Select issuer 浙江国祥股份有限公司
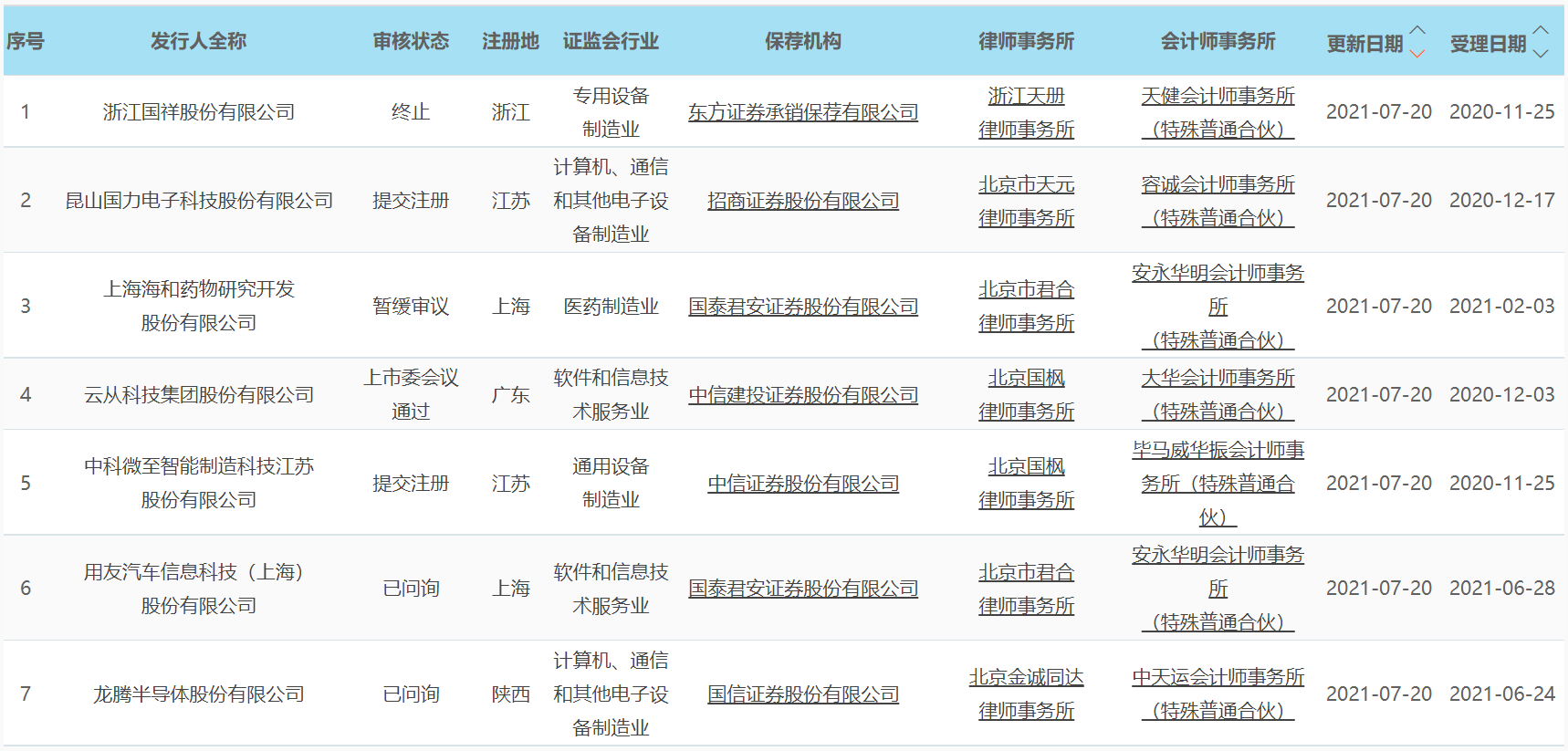 [x=199, y=112]
